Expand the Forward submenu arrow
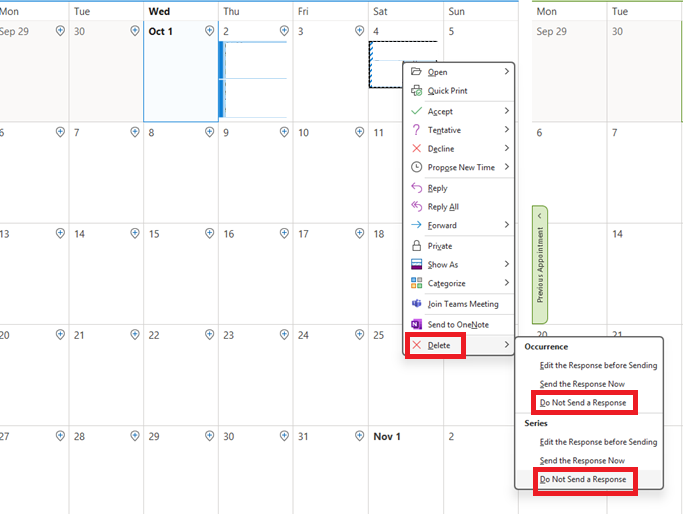The image size is (683, 514). coord(507,225)
